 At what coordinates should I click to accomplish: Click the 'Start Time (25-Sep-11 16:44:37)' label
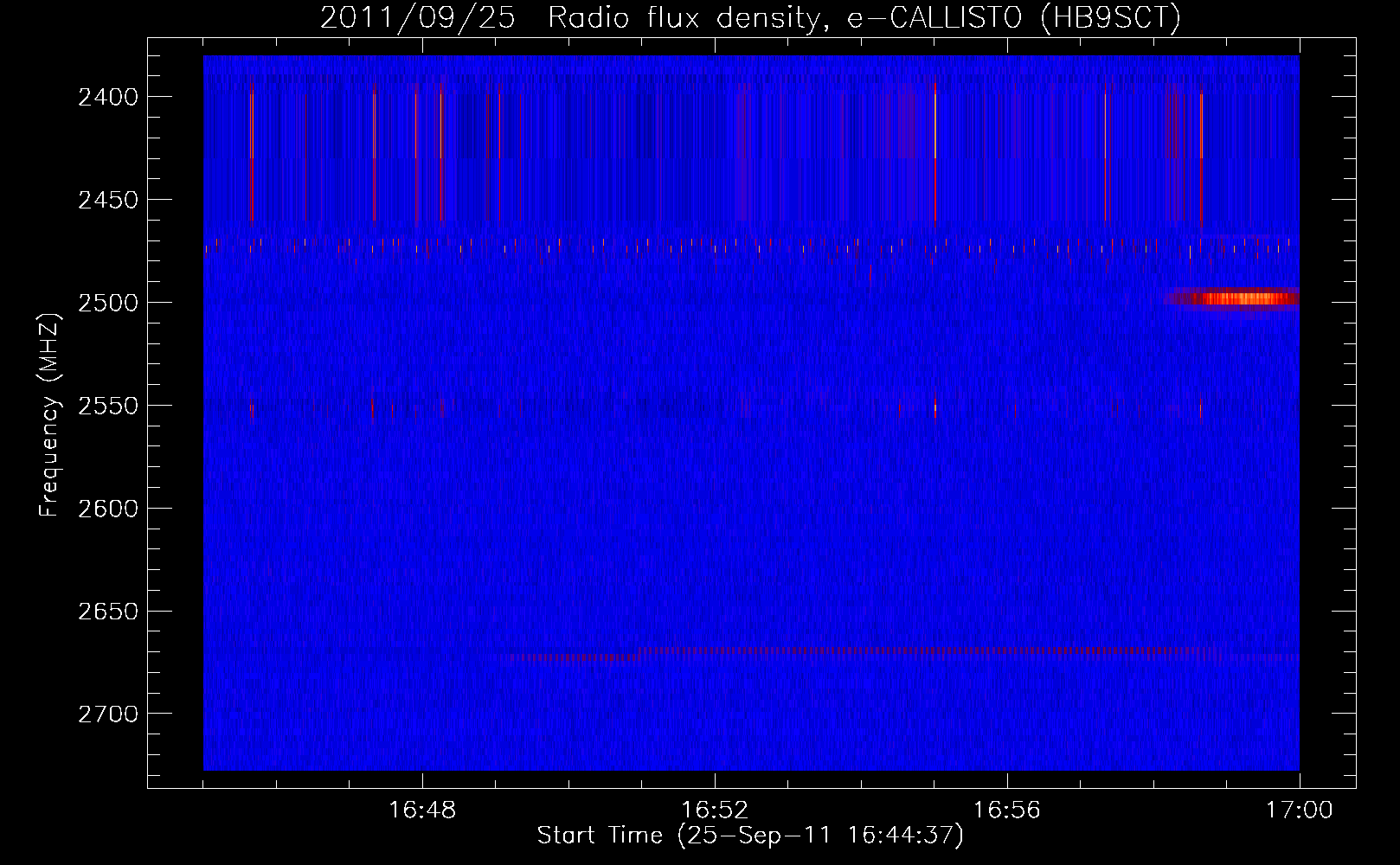pos(750,836)
